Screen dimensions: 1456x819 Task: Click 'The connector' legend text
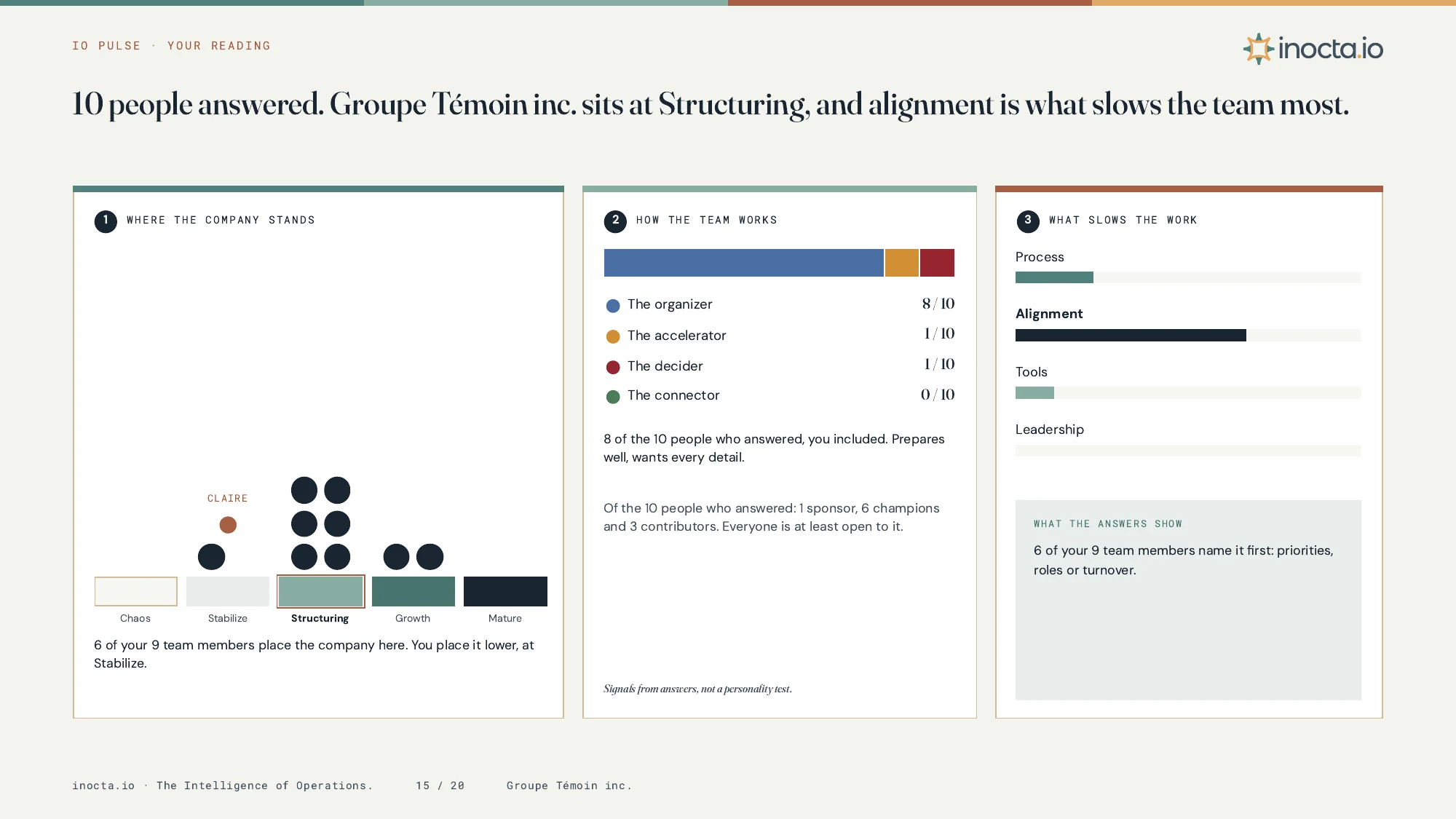coord(673,395)
